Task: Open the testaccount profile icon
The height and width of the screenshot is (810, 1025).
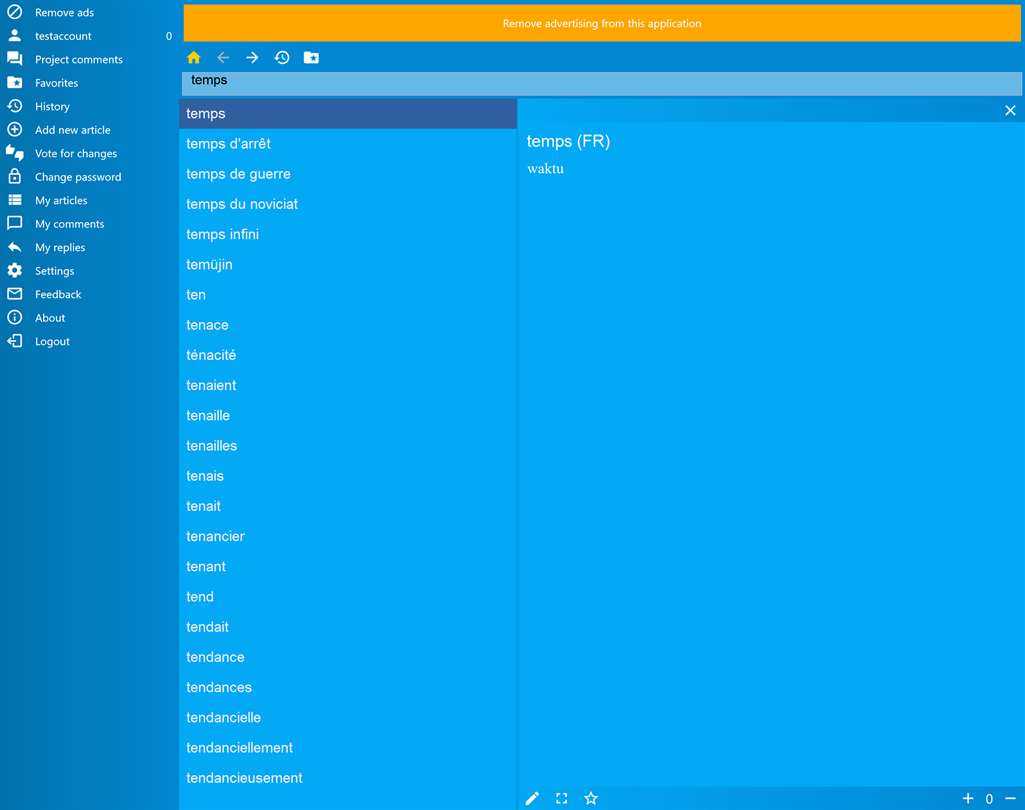Action: pyautogui.click(x=14, y=35)
